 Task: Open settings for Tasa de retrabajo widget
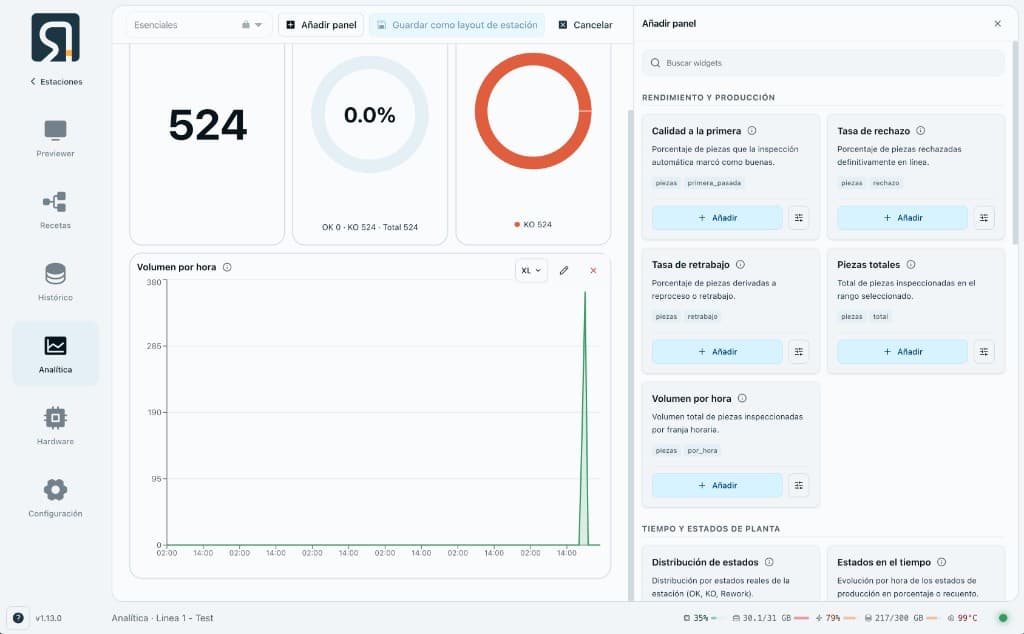[x=799, y=351]
